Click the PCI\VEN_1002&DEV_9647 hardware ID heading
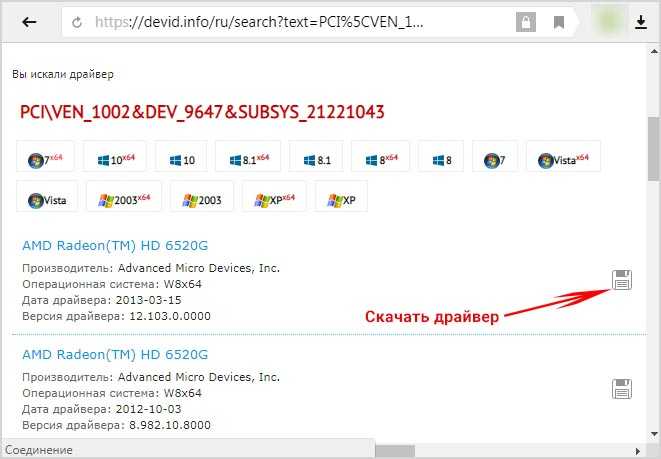The width and height of the screenshot is (661, 459). coord(202,112)
